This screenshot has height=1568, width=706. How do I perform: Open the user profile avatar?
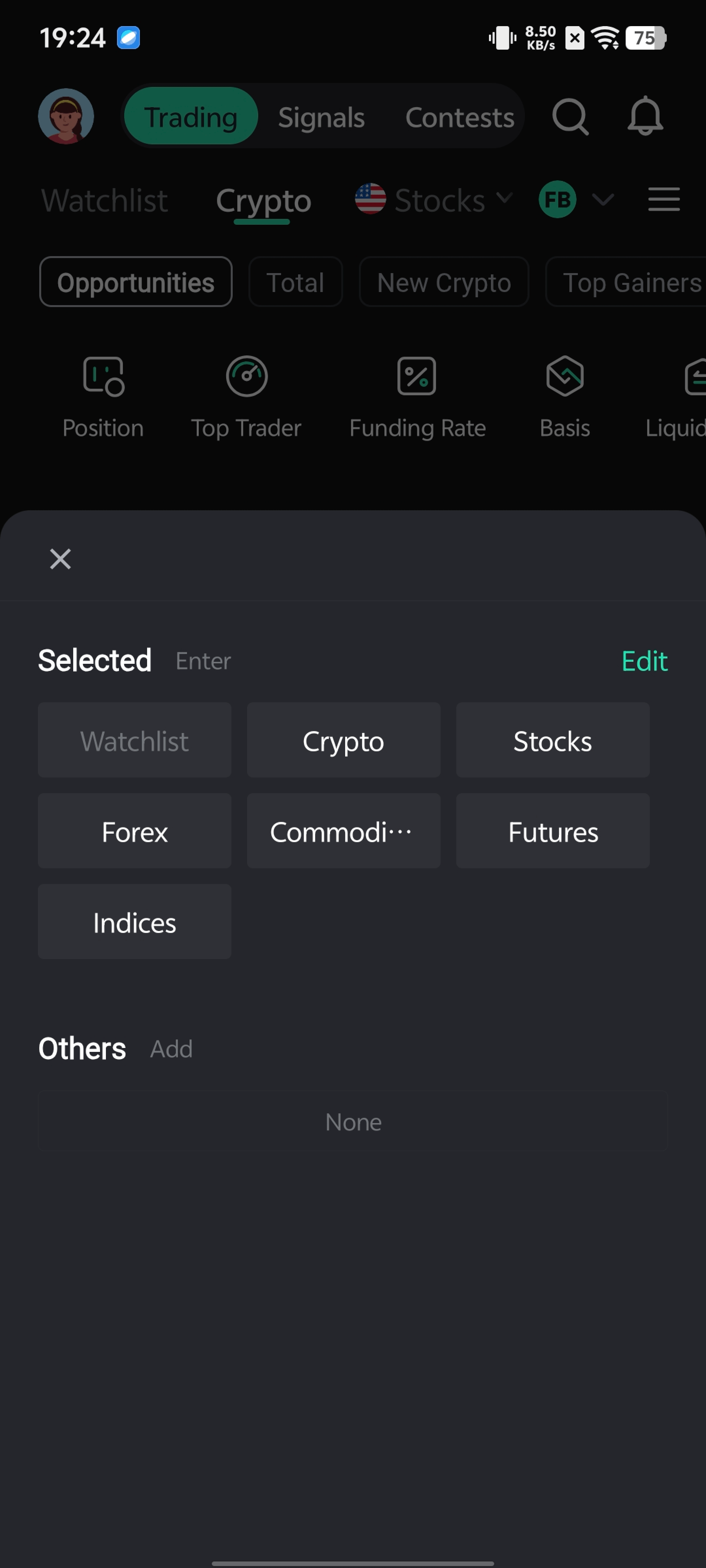pos(66,116)
